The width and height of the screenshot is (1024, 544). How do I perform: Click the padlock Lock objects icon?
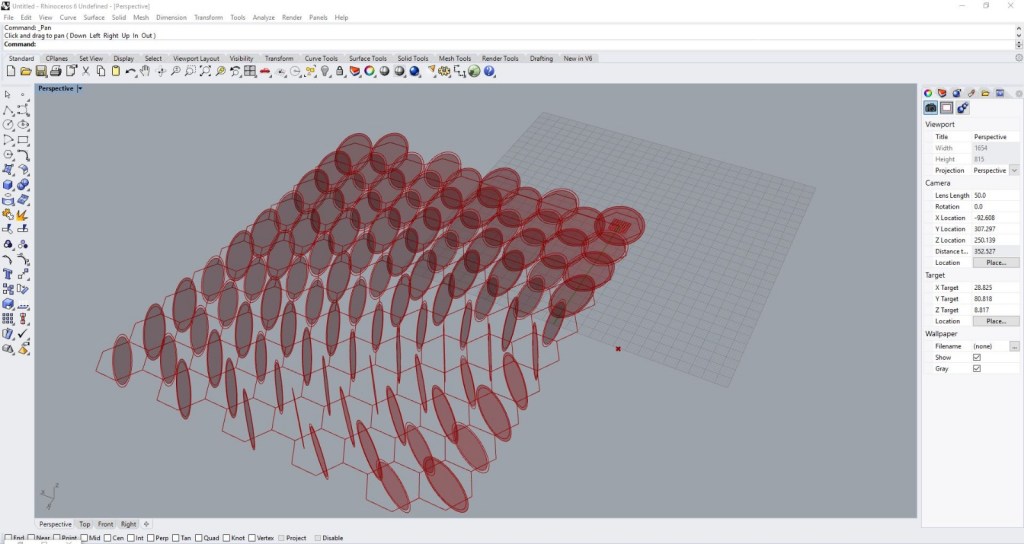[340, 72]
